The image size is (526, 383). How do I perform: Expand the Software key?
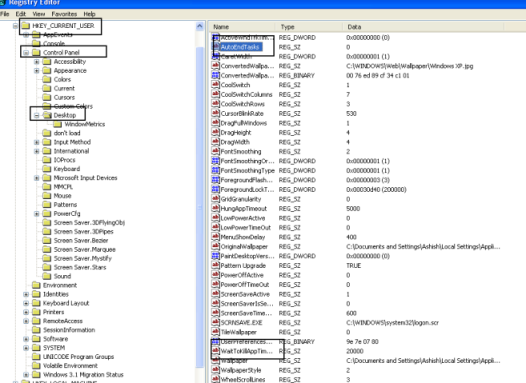(x=26, y=339)
